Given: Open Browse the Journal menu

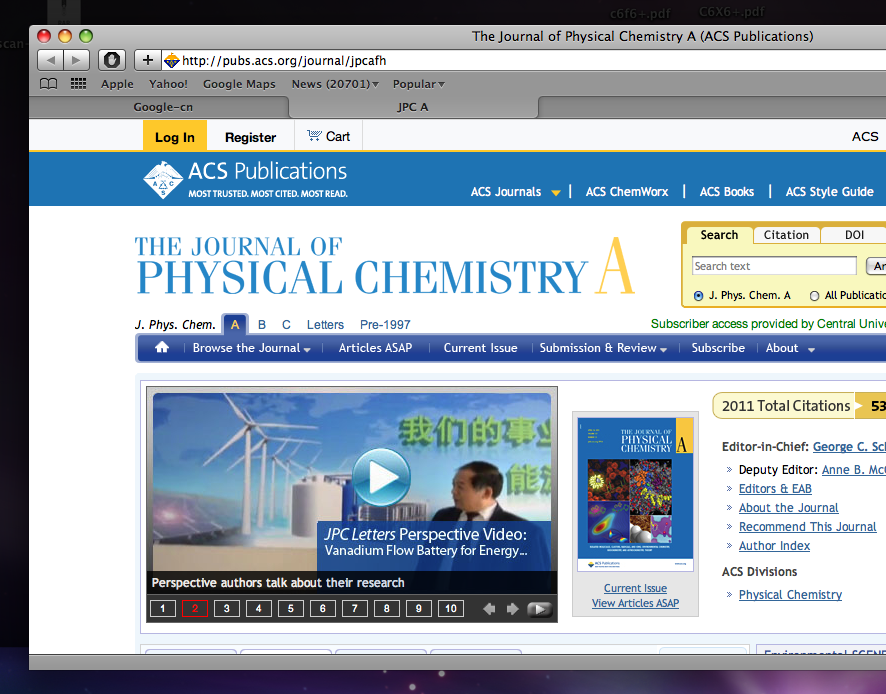Looking at the screenshot, I should (251, 348).
